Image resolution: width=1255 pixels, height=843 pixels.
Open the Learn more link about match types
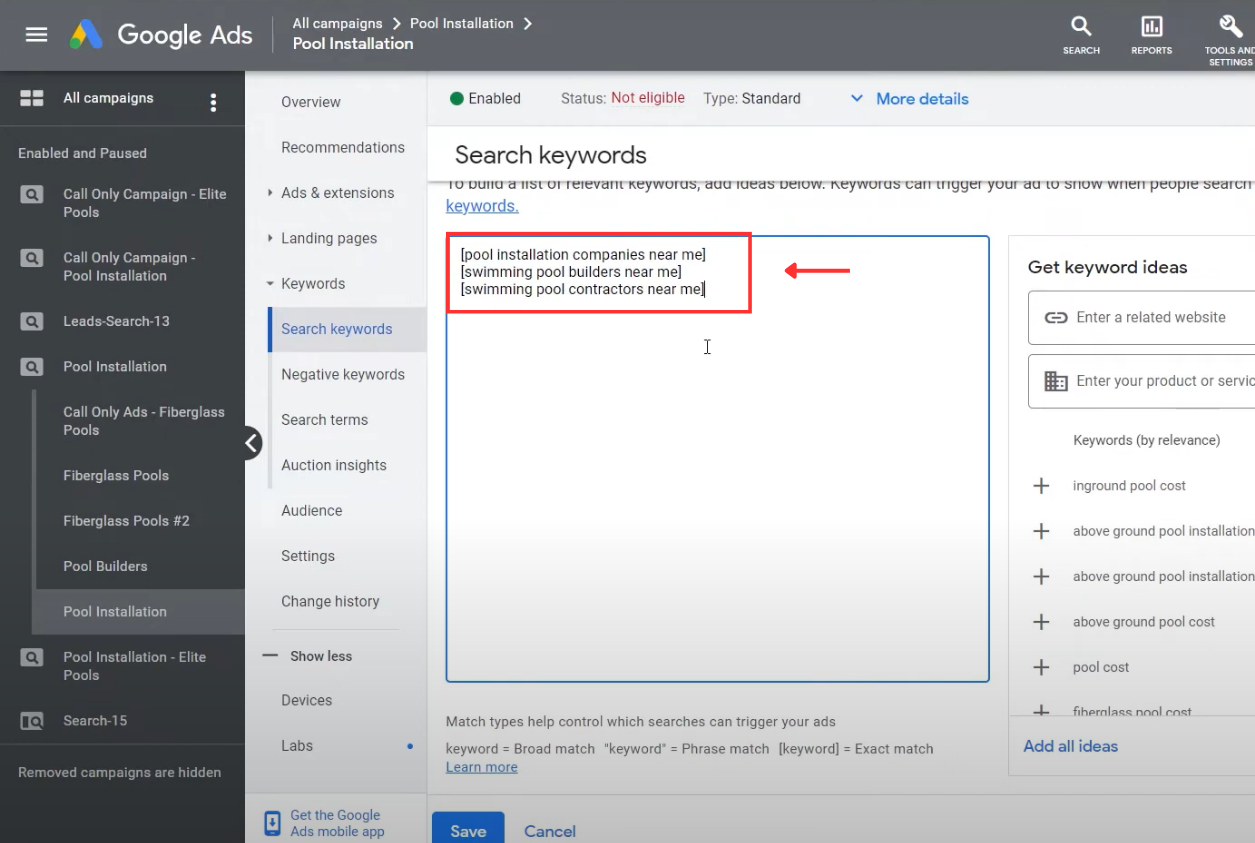[481, 767]
